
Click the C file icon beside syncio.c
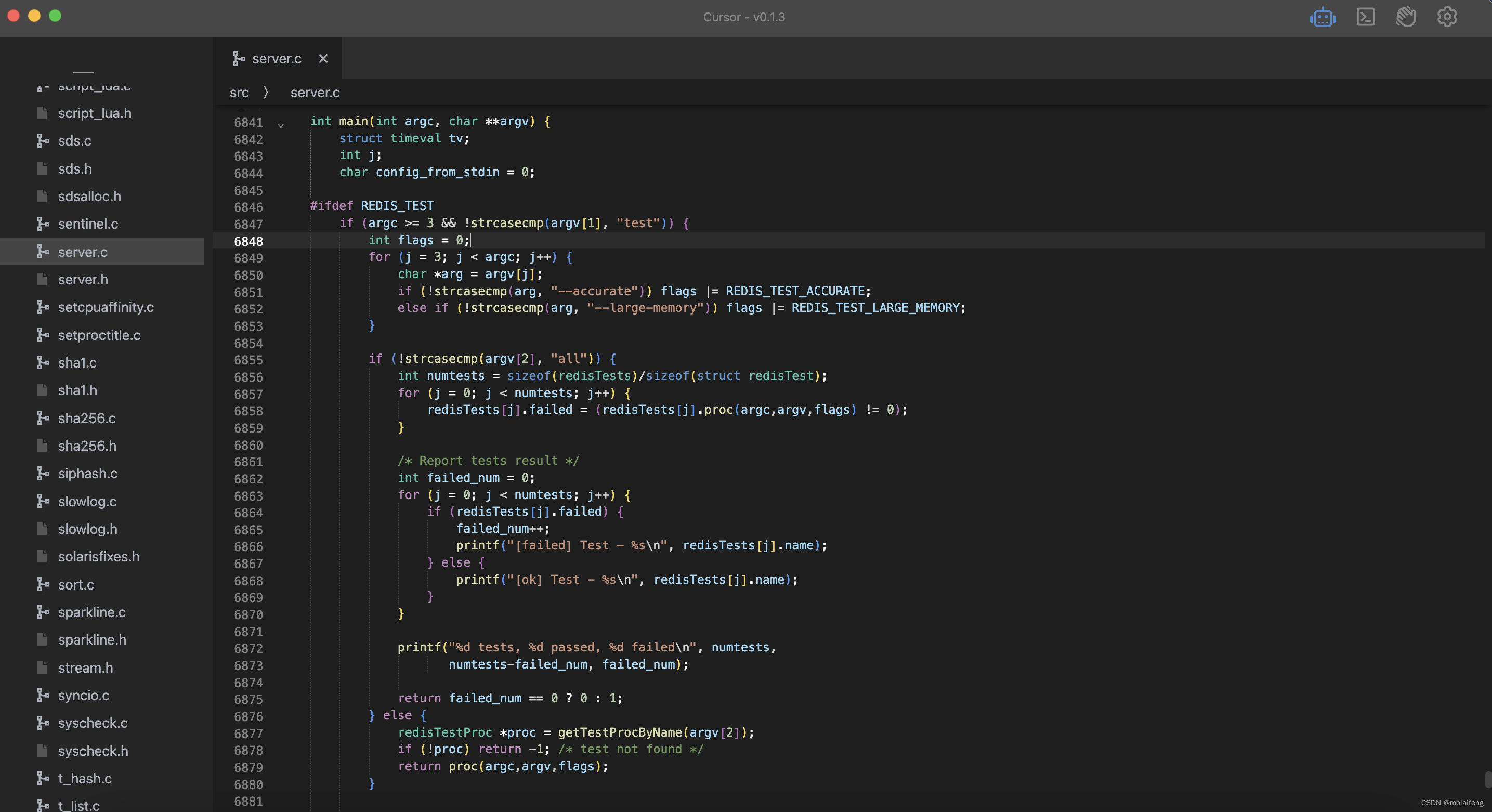(43, 695)
